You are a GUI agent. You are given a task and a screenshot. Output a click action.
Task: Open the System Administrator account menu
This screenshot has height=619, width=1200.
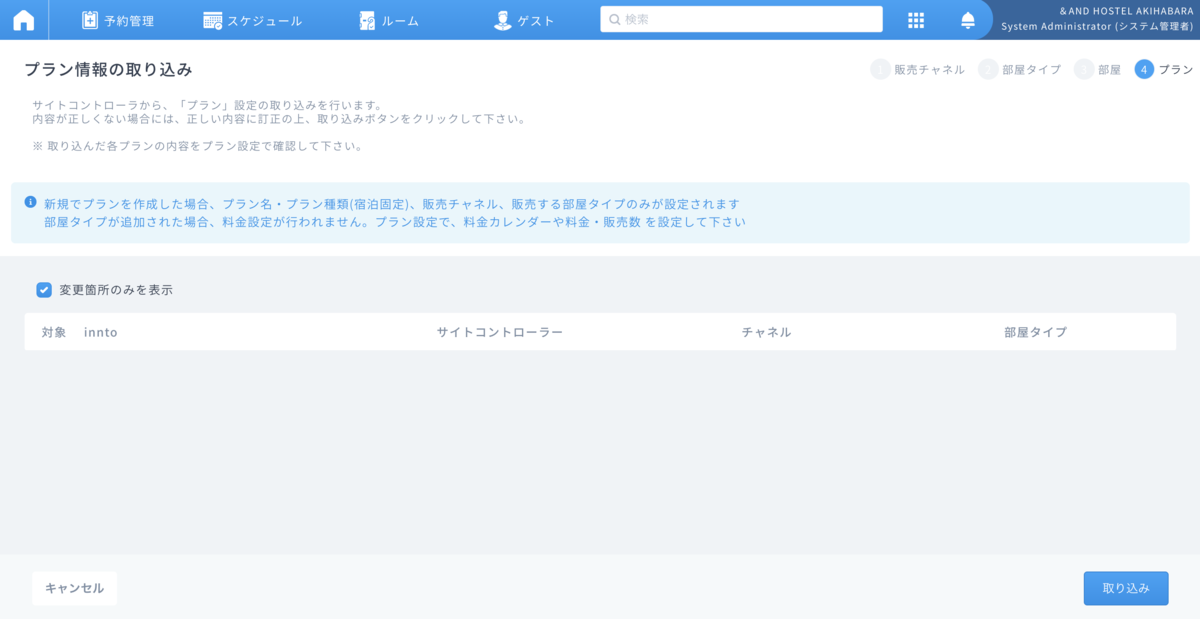(x=1096, y=19)
